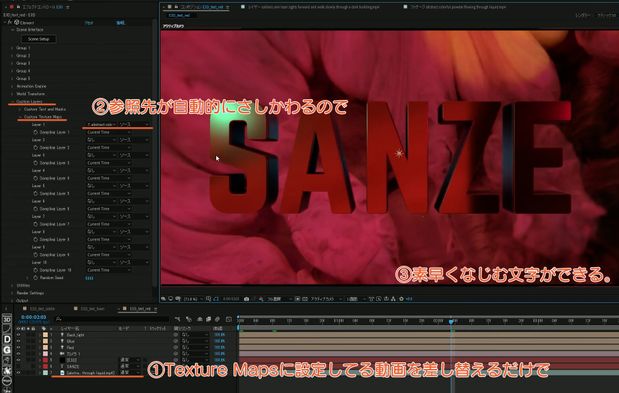Toggle the shy layers switch in timeline

pos(200,319)
